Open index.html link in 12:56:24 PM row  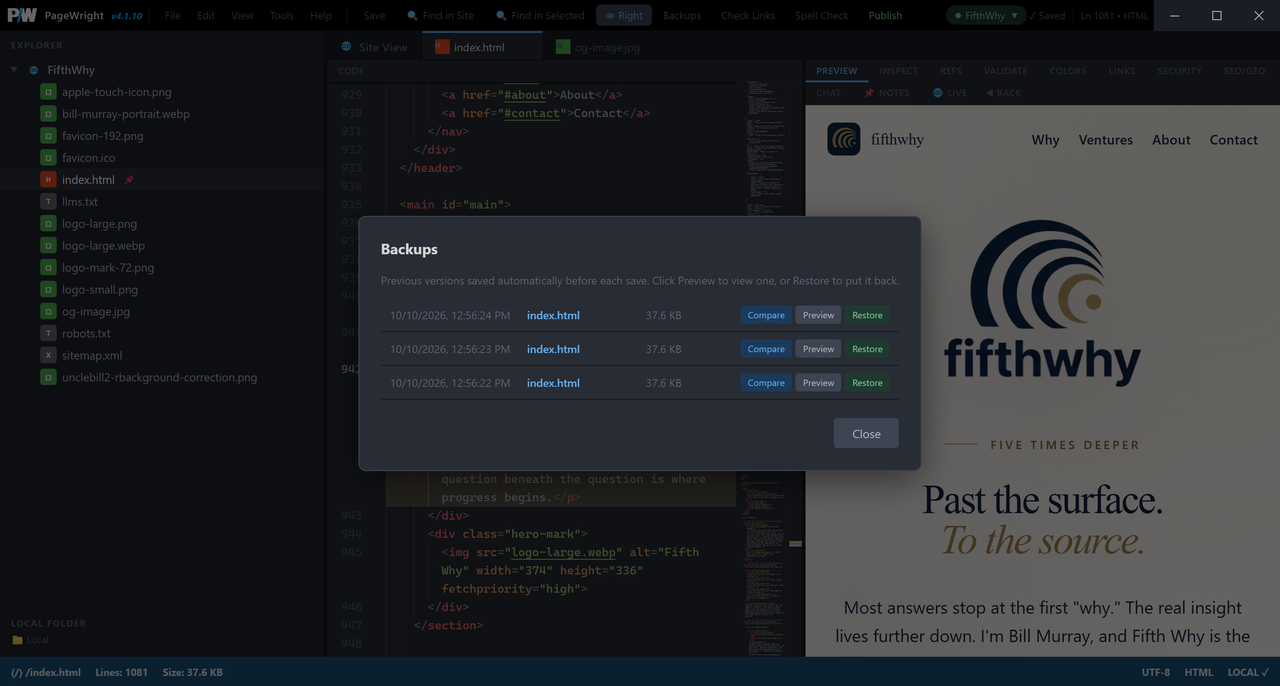553,315
